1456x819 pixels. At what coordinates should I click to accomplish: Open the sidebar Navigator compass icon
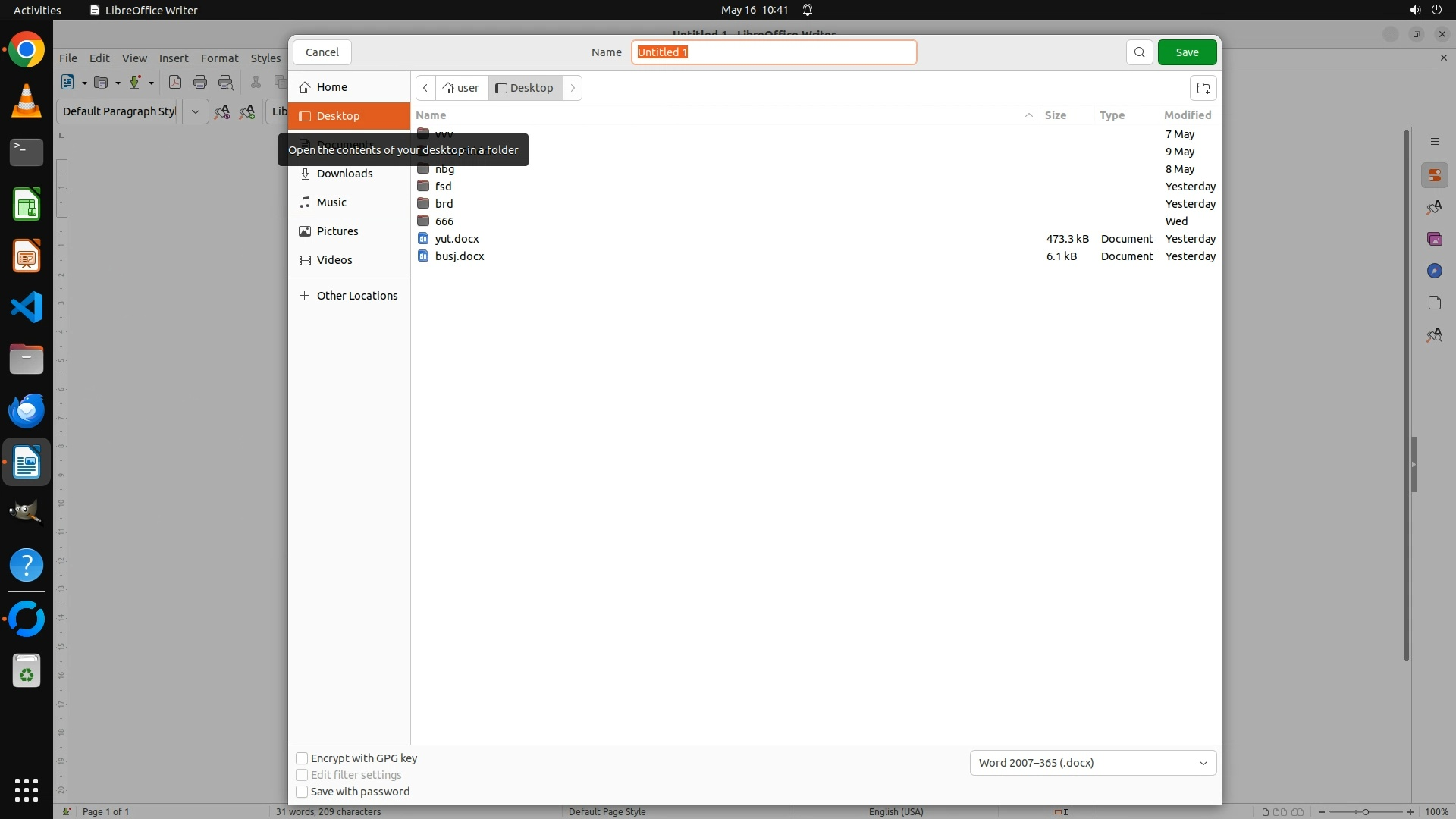pyautogui.click(x=1434, y=271)
